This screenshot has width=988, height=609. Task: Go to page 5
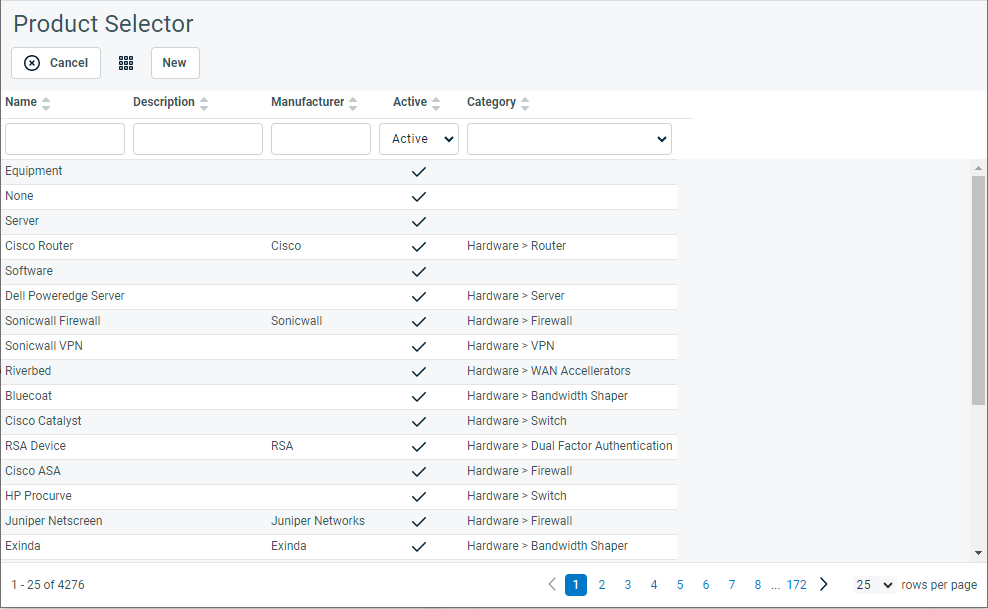pyautogui.click(x=680, y=584)
